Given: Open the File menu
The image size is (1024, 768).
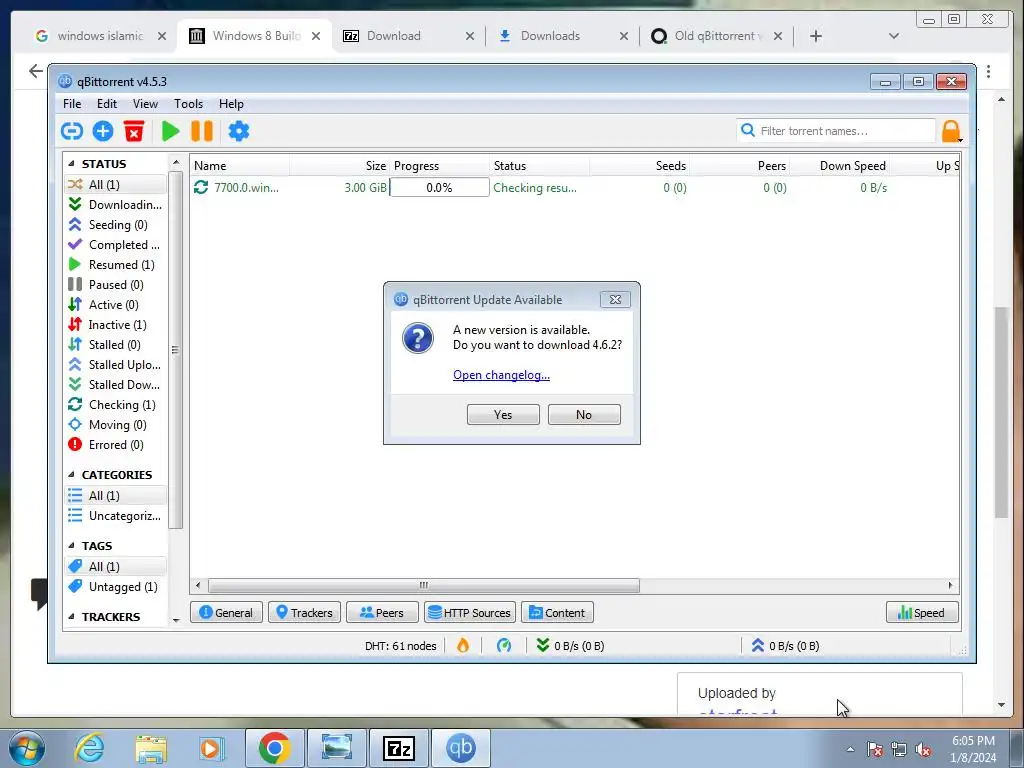Looking at the screenshot, I should (72, 104).
